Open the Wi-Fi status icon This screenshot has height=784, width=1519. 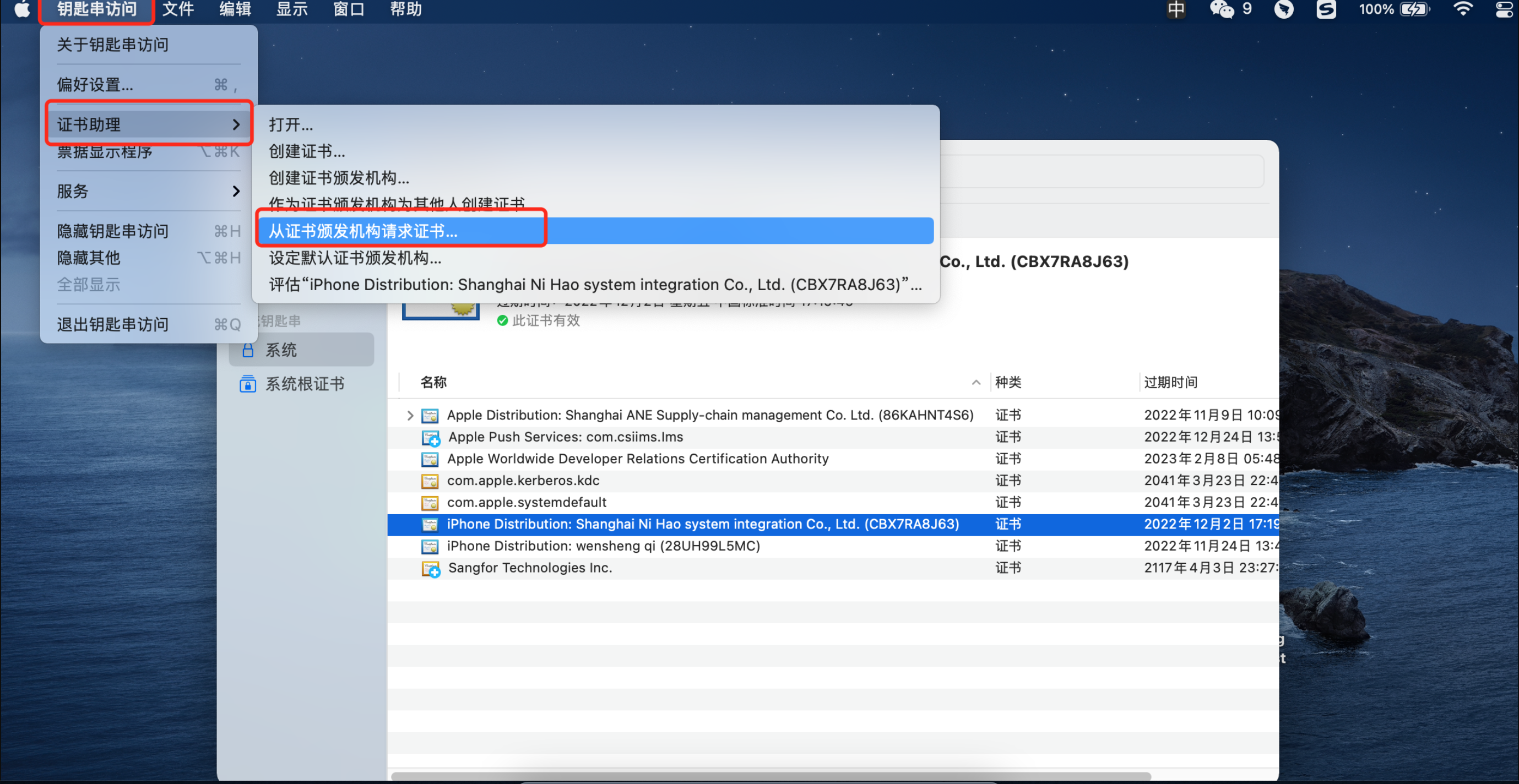1462,9
